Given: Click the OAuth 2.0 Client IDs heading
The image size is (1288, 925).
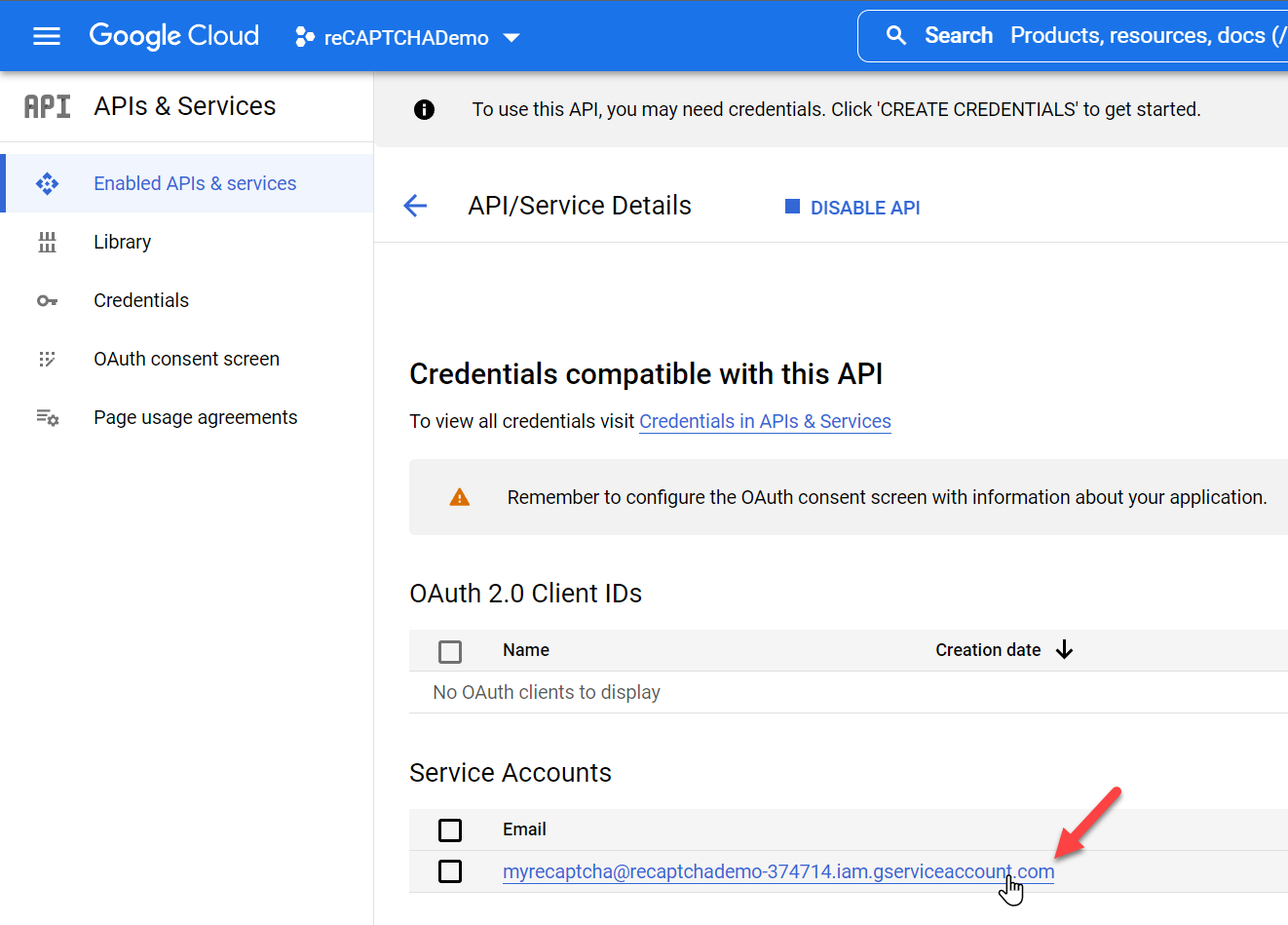Looking at the screenshot, I should (x=526, y=594).
